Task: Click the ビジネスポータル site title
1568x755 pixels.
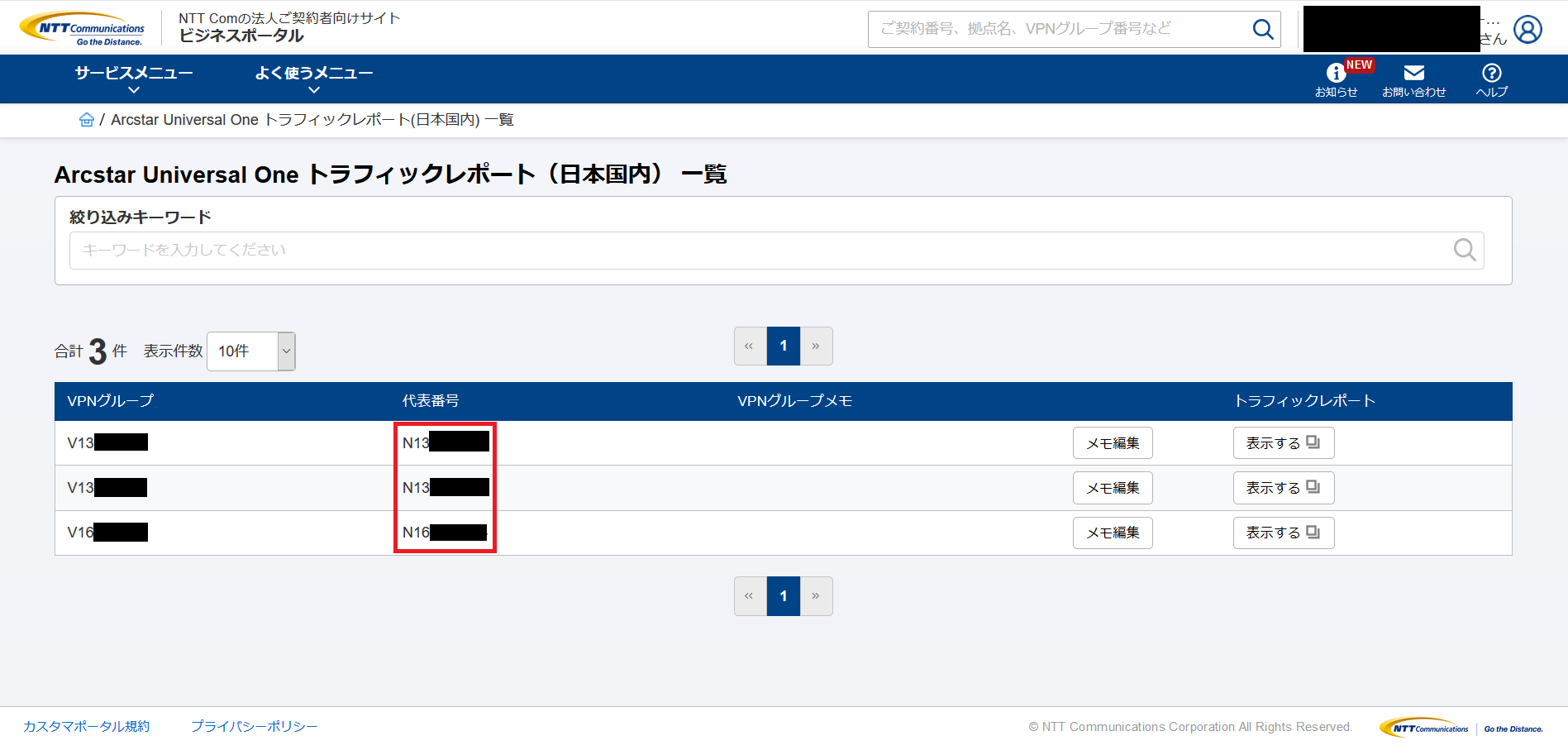Action: tap(241, 36)
